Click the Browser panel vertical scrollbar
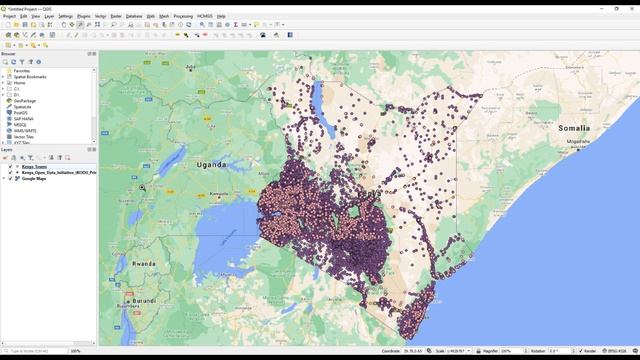The height and width of the screenshot is (360, 640). [94, 106]
